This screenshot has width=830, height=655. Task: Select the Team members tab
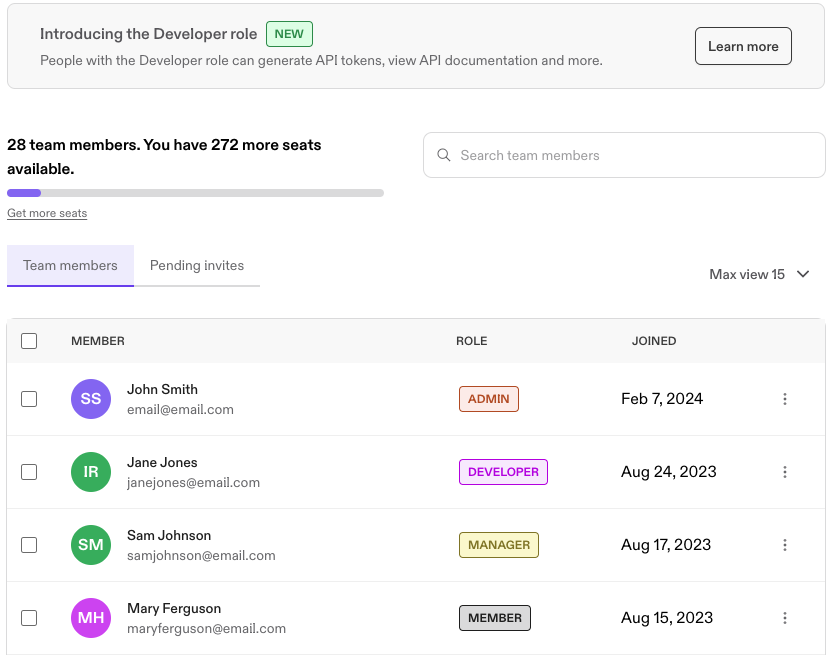70,266
